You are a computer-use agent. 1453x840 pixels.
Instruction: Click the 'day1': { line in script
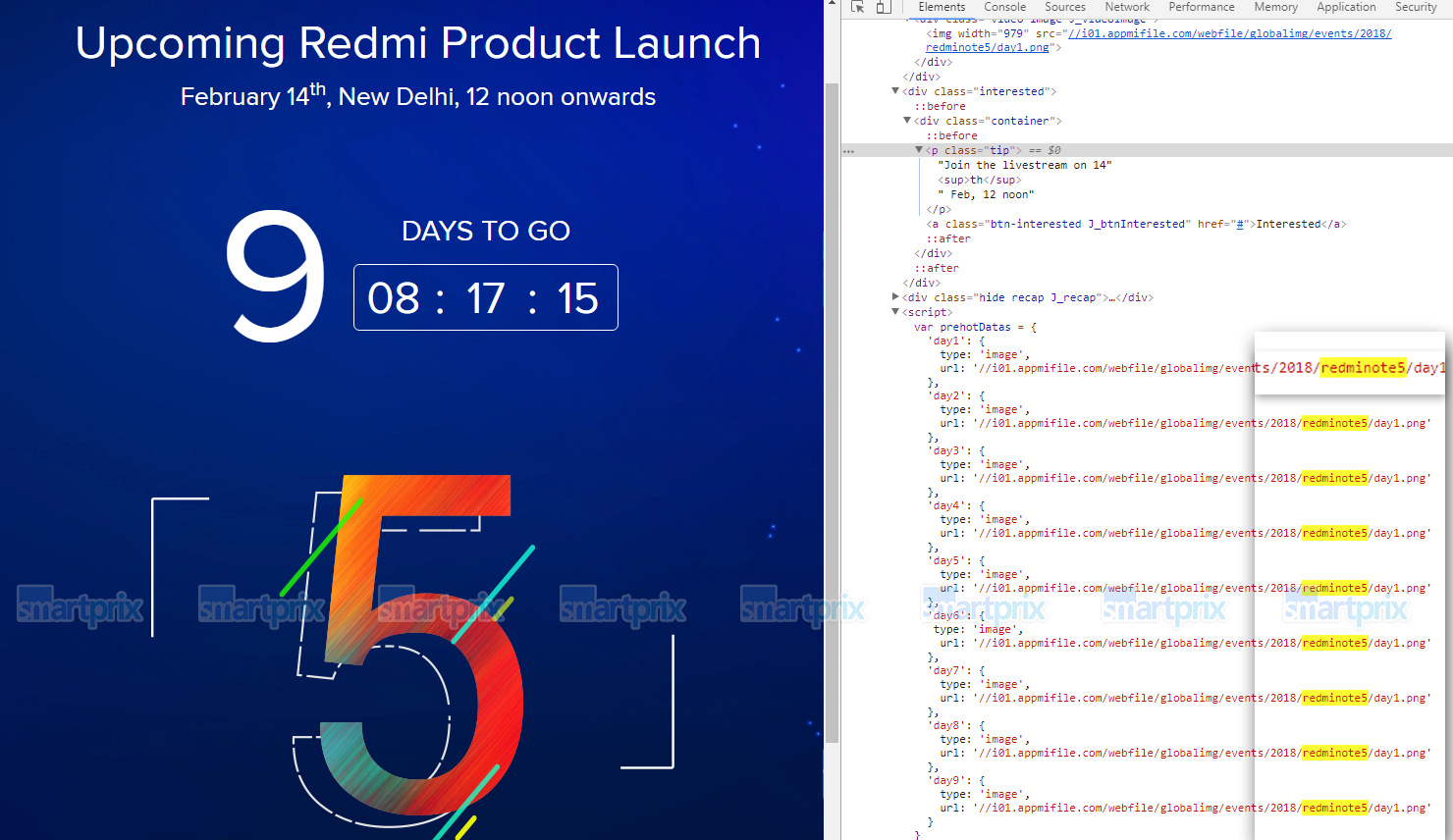pos(956,341)
